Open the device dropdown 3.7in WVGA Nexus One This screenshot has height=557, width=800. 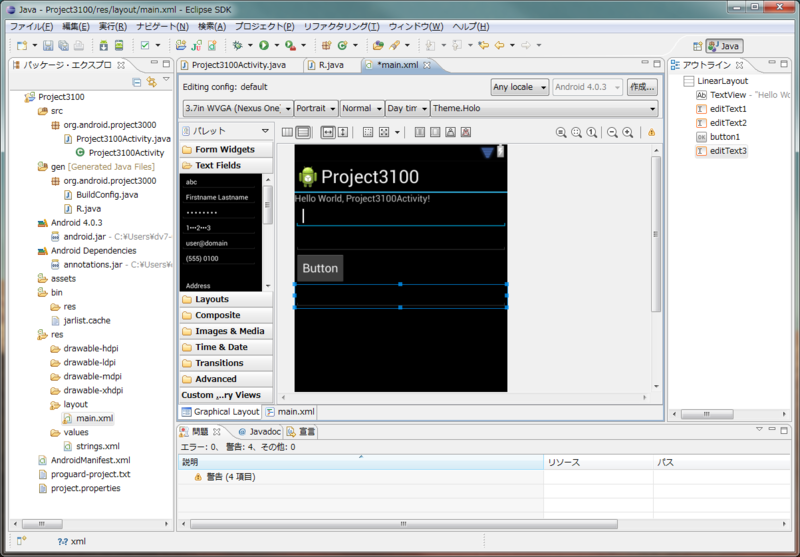238,108
